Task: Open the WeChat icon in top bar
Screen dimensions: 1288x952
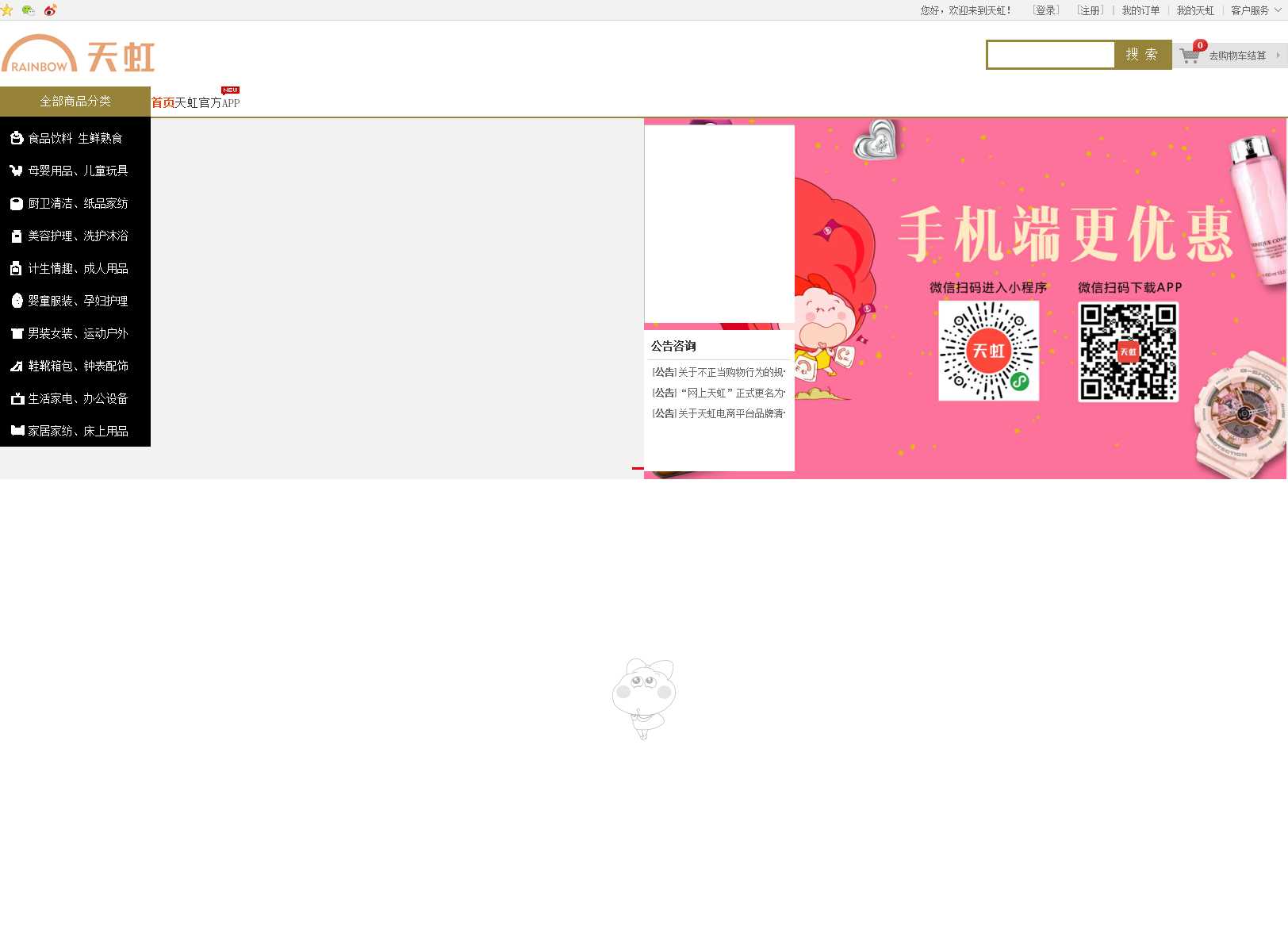Action: pos(29,10)
